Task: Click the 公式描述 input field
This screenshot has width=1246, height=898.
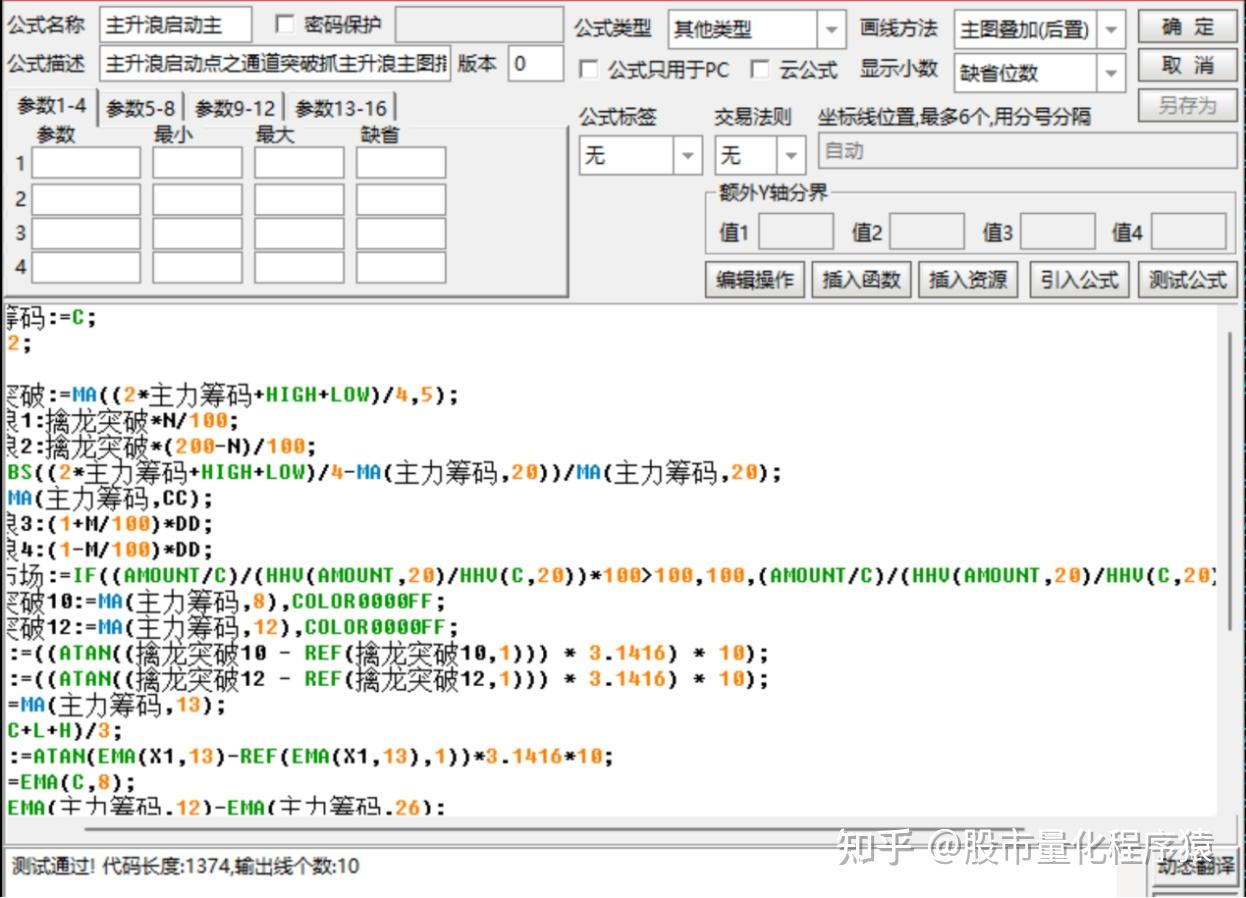Action: (275, 63)
